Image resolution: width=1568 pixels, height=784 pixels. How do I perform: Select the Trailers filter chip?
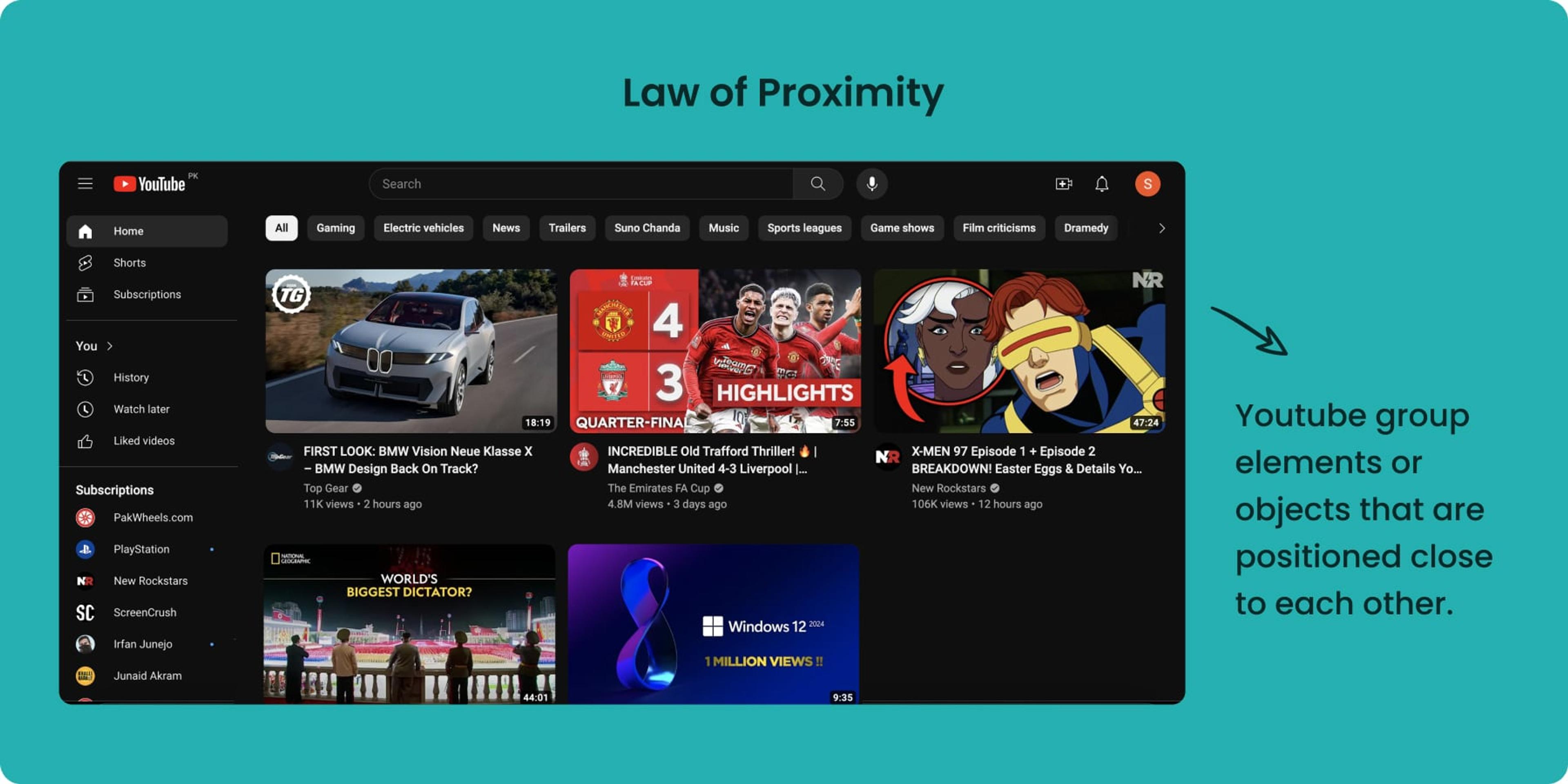click(x=567, y=228)
